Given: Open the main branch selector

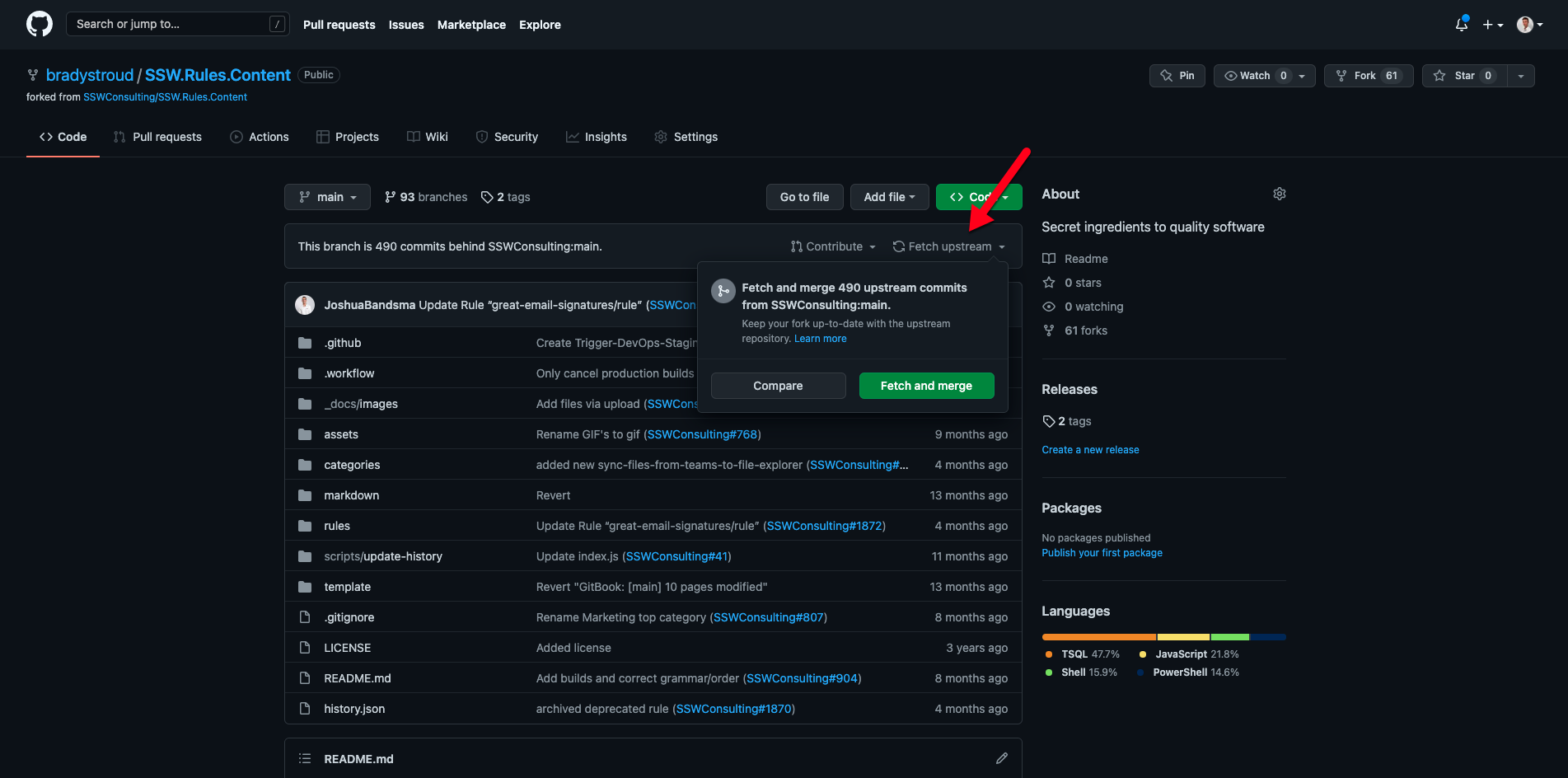Looking at the screenshot, I should (x=327, y=197).
